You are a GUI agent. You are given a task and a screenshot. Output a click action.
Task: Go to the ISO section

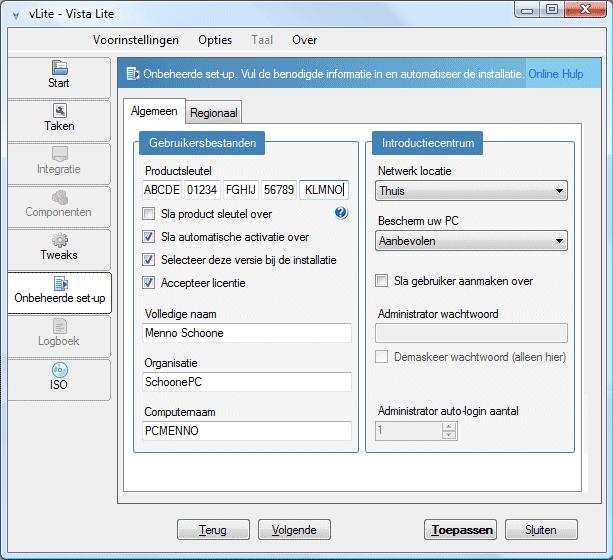point(59,380)
